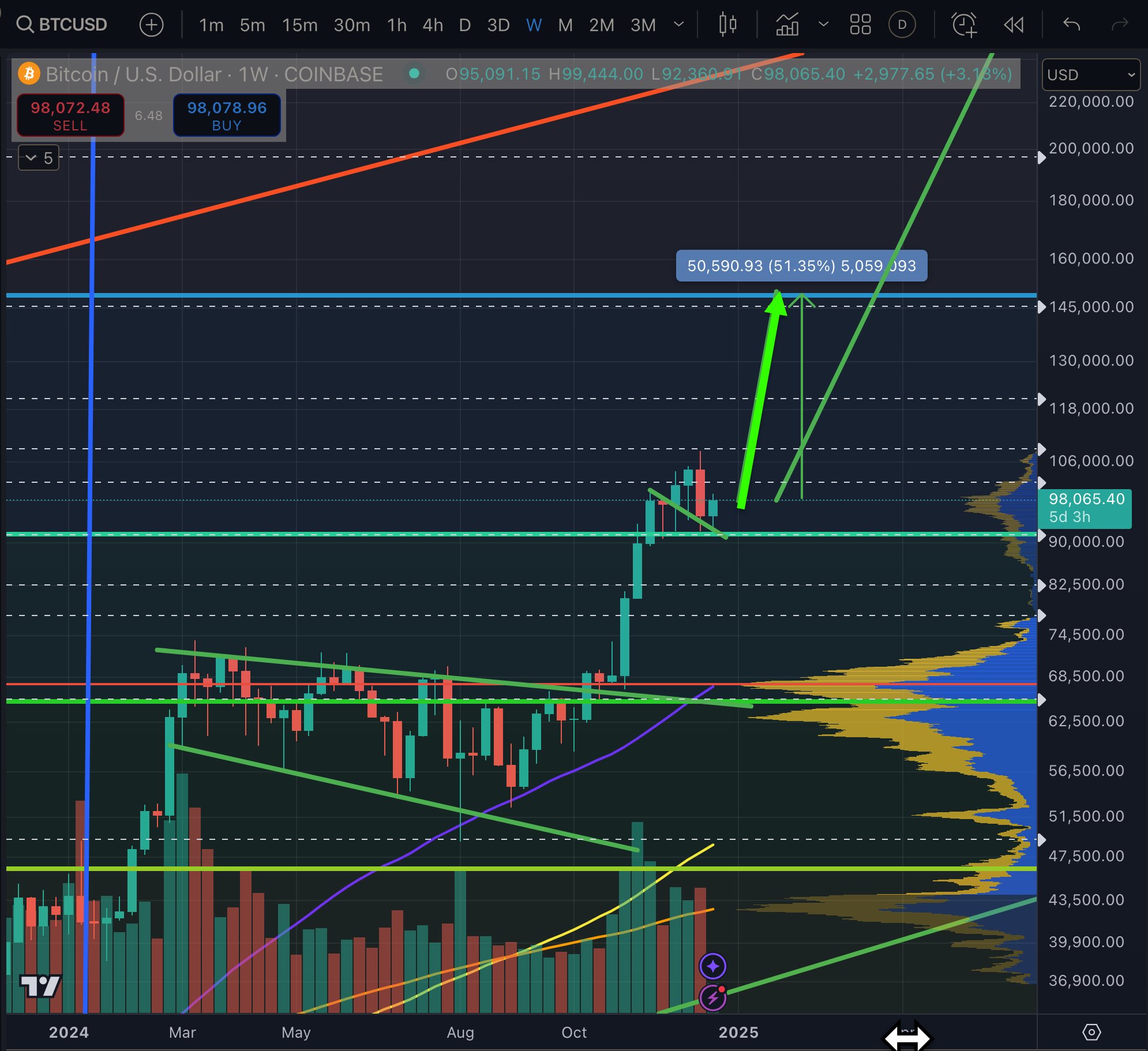Click the undo arrow icon
The width and height of the screenshot is (1148, 1051).
[x=1071, y=24]
